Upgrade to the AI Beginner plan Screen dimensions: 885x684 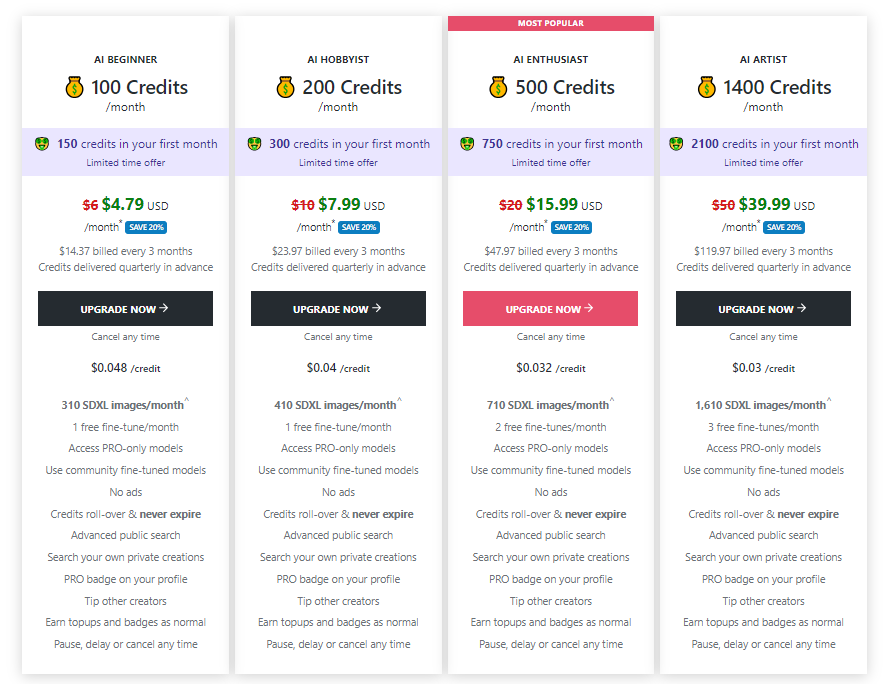tap(125, 309)
